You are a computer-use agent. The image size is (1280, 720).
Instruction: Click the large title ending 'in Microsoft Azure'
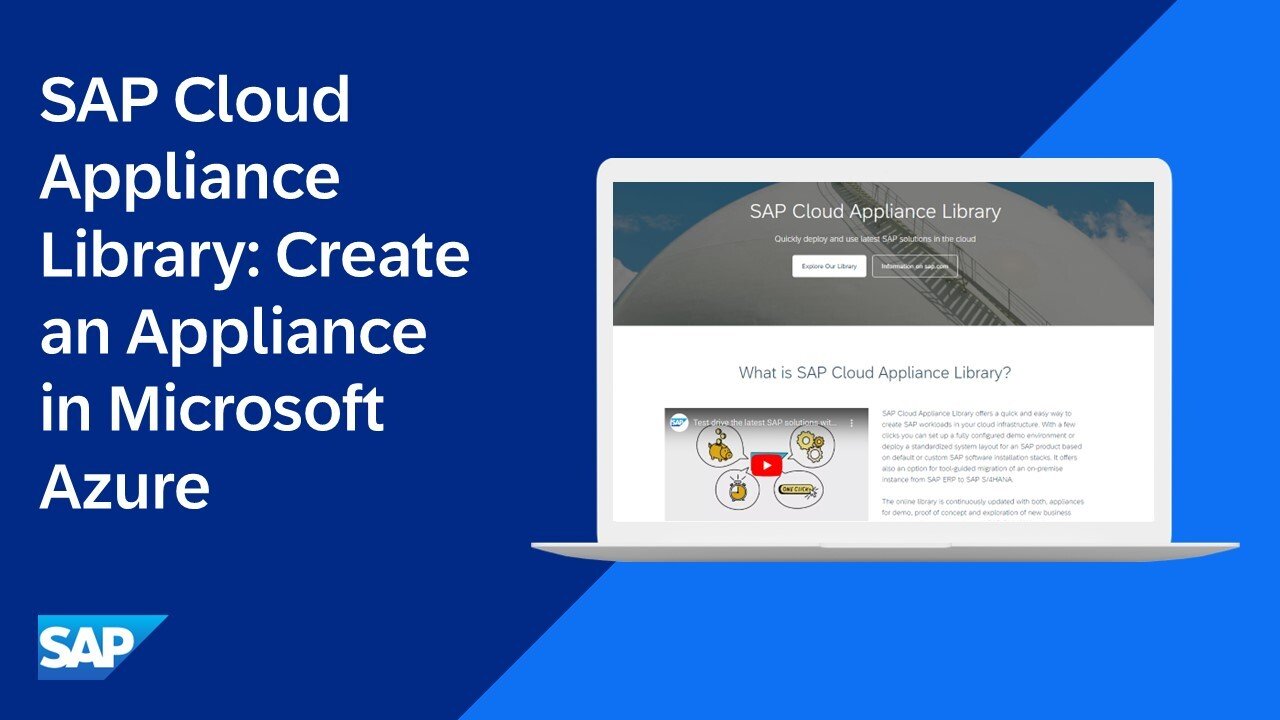point(255,295)
